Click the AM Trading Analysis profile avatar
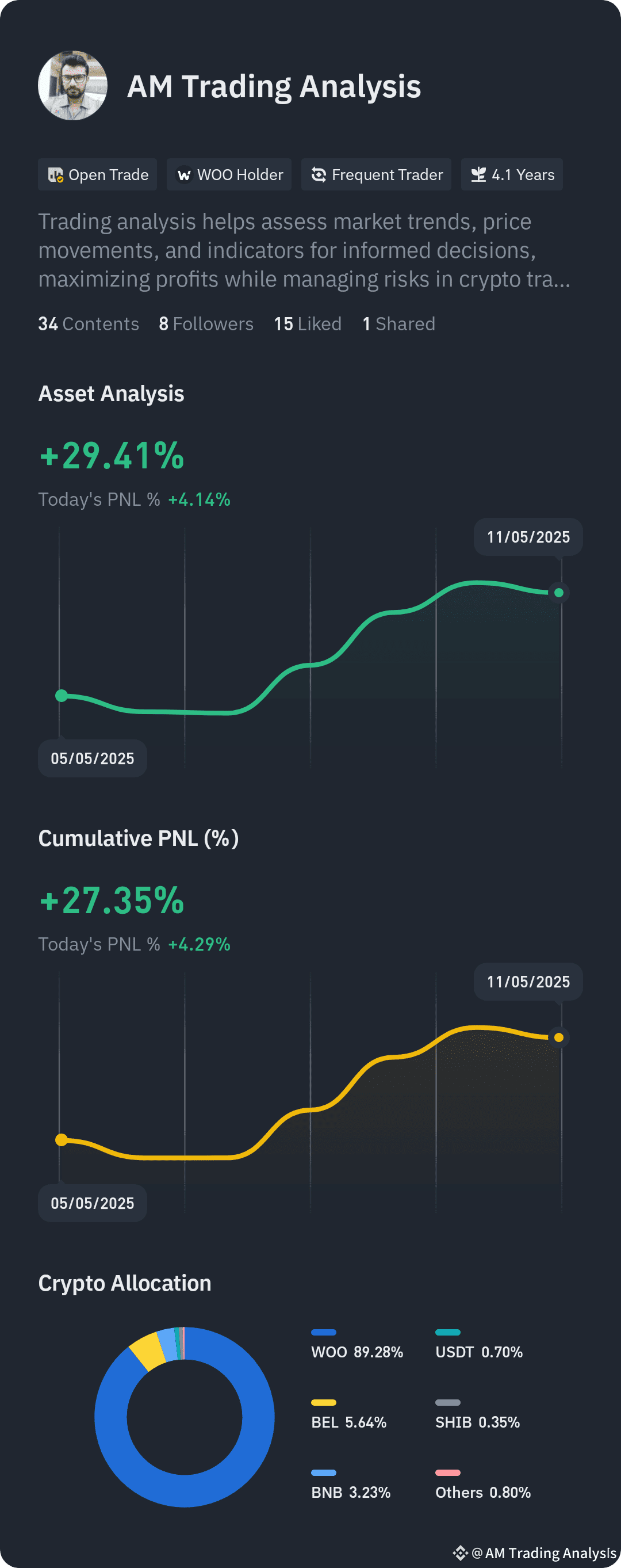 [73, 86]
